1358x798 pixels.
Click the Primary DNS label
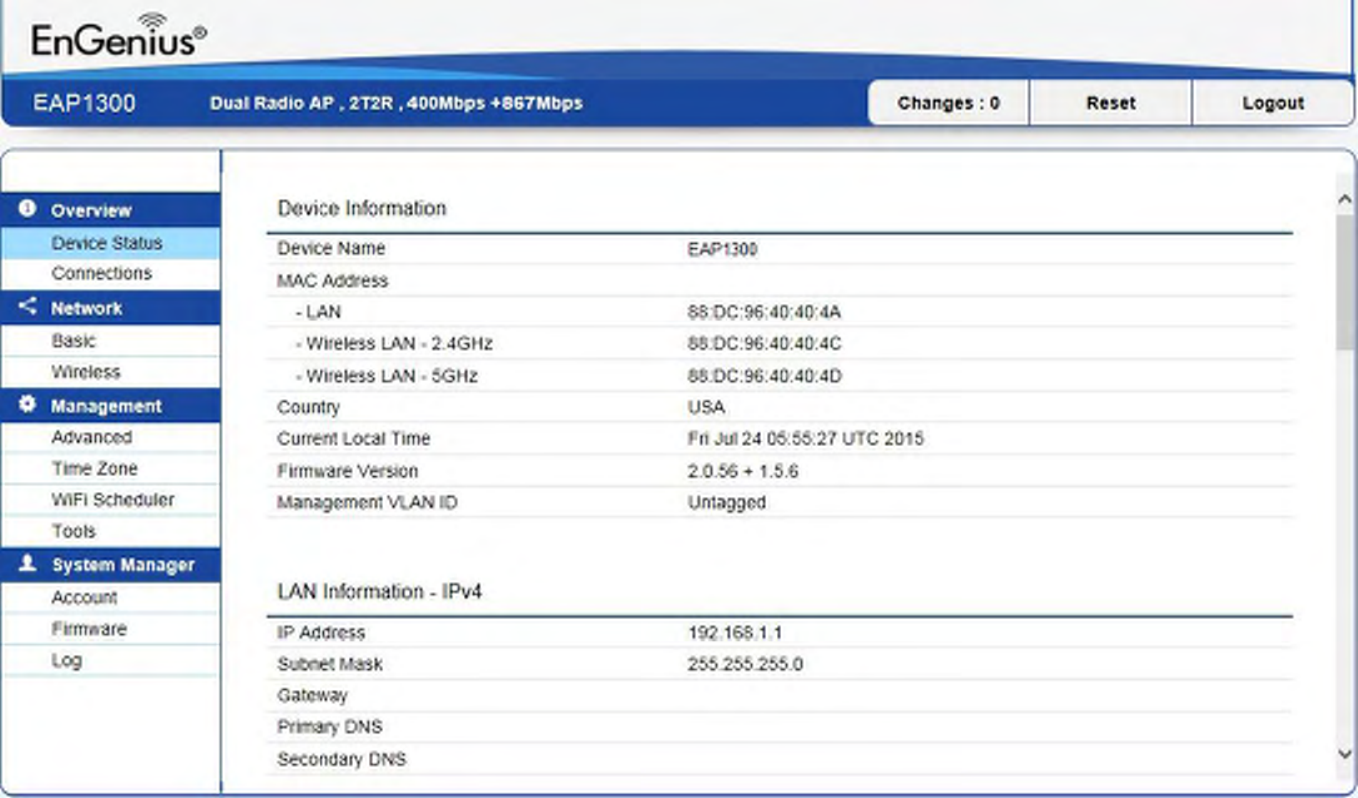[329, 727]
